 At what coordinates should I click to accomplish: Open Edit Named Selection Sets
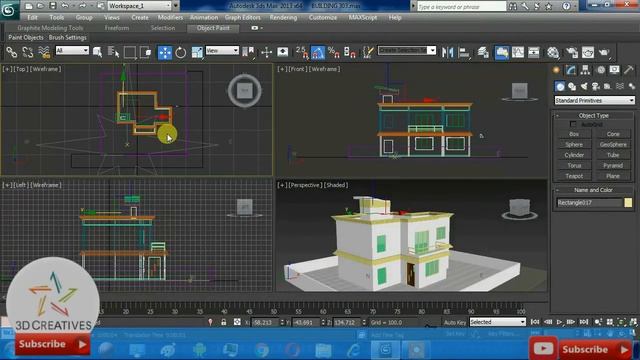[368, 52]
